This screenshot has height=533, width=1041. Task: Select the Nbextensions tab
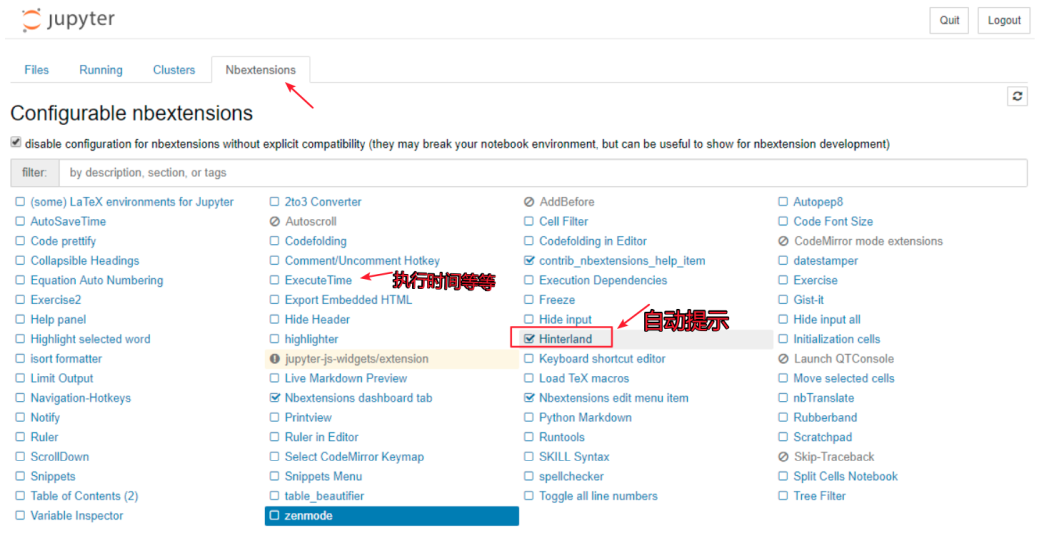(x=260, y=70)
